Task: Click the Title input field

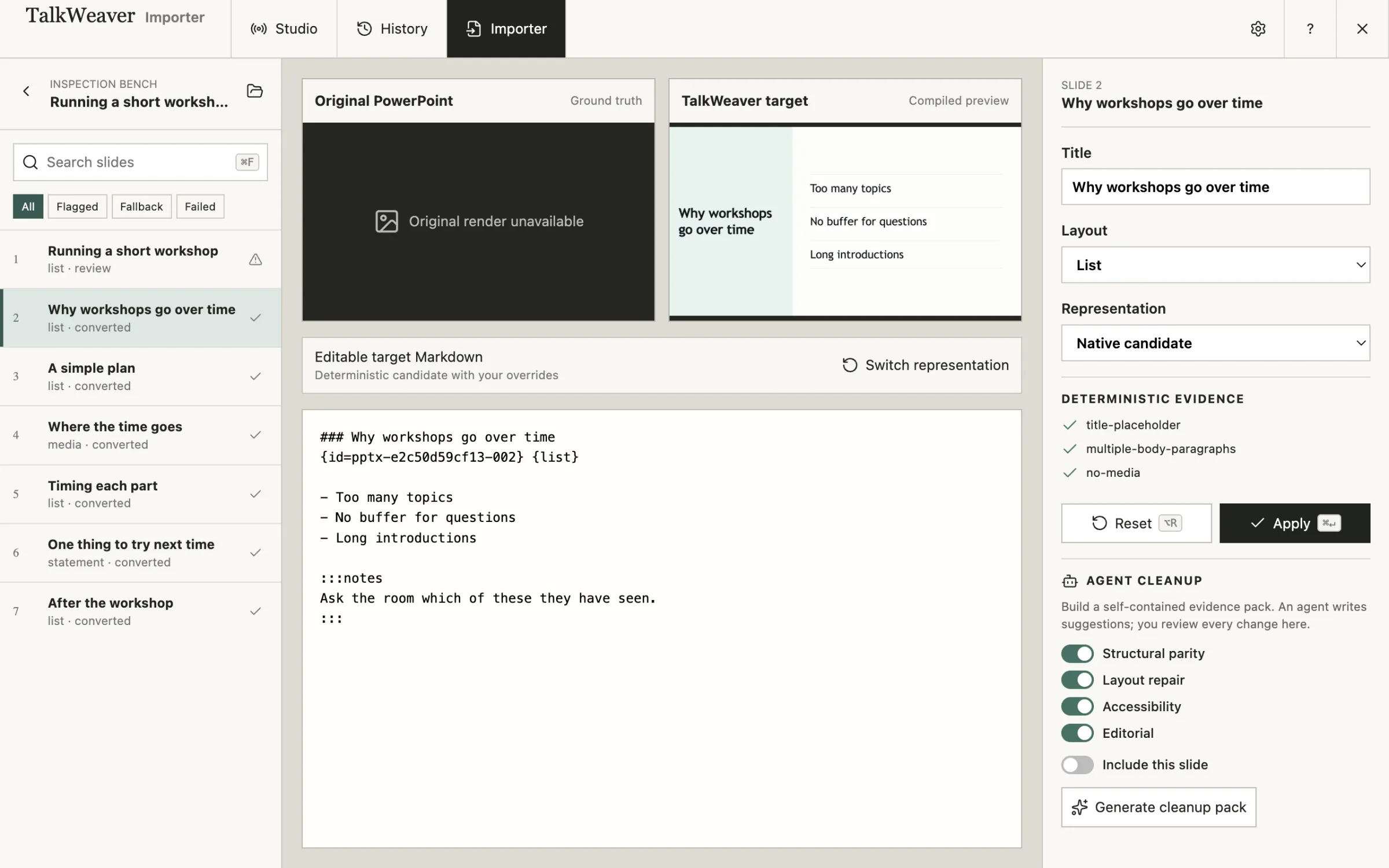Action: (1215, 187)
